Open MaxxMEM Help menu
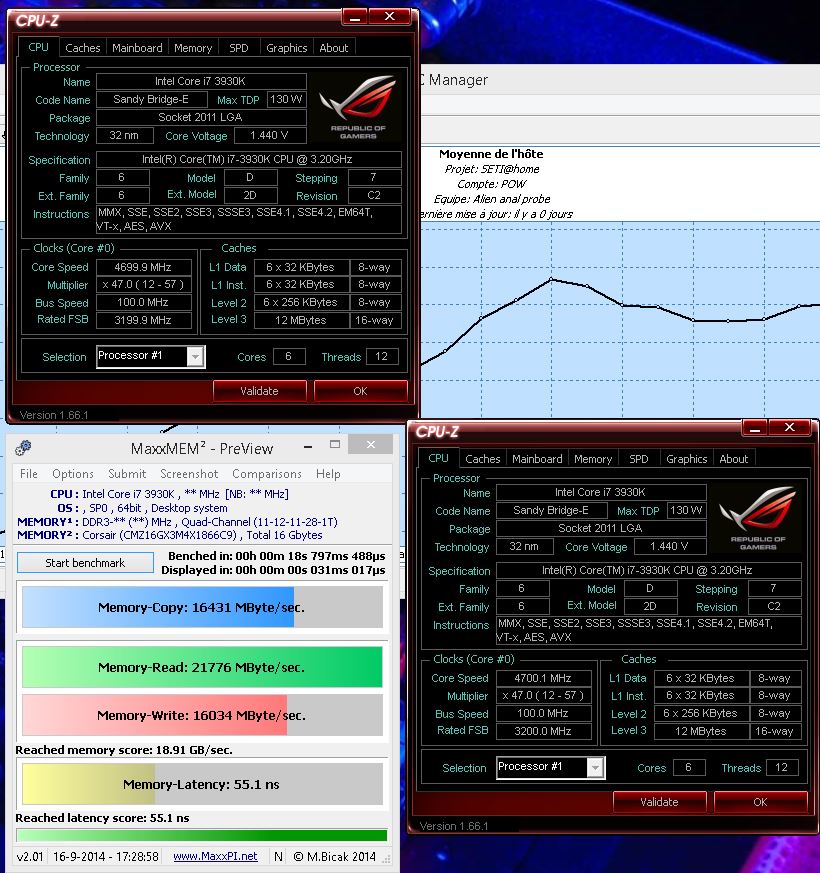 (328, 474)
